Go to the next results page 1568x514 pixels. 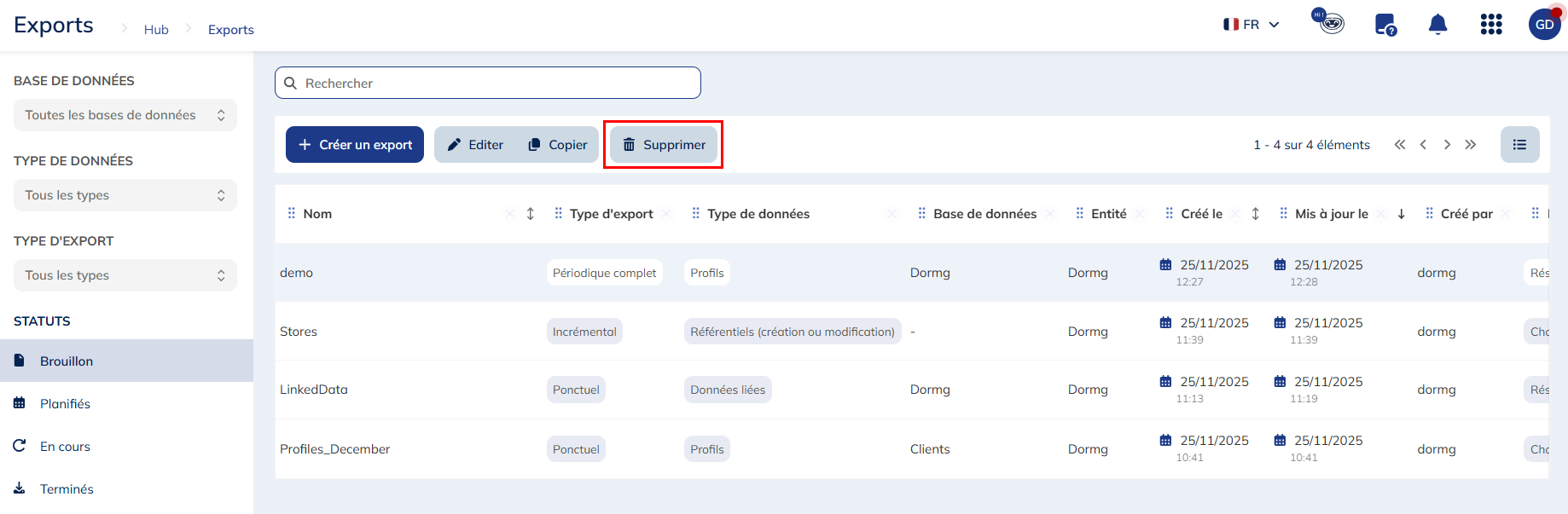tap(1447, 145)
